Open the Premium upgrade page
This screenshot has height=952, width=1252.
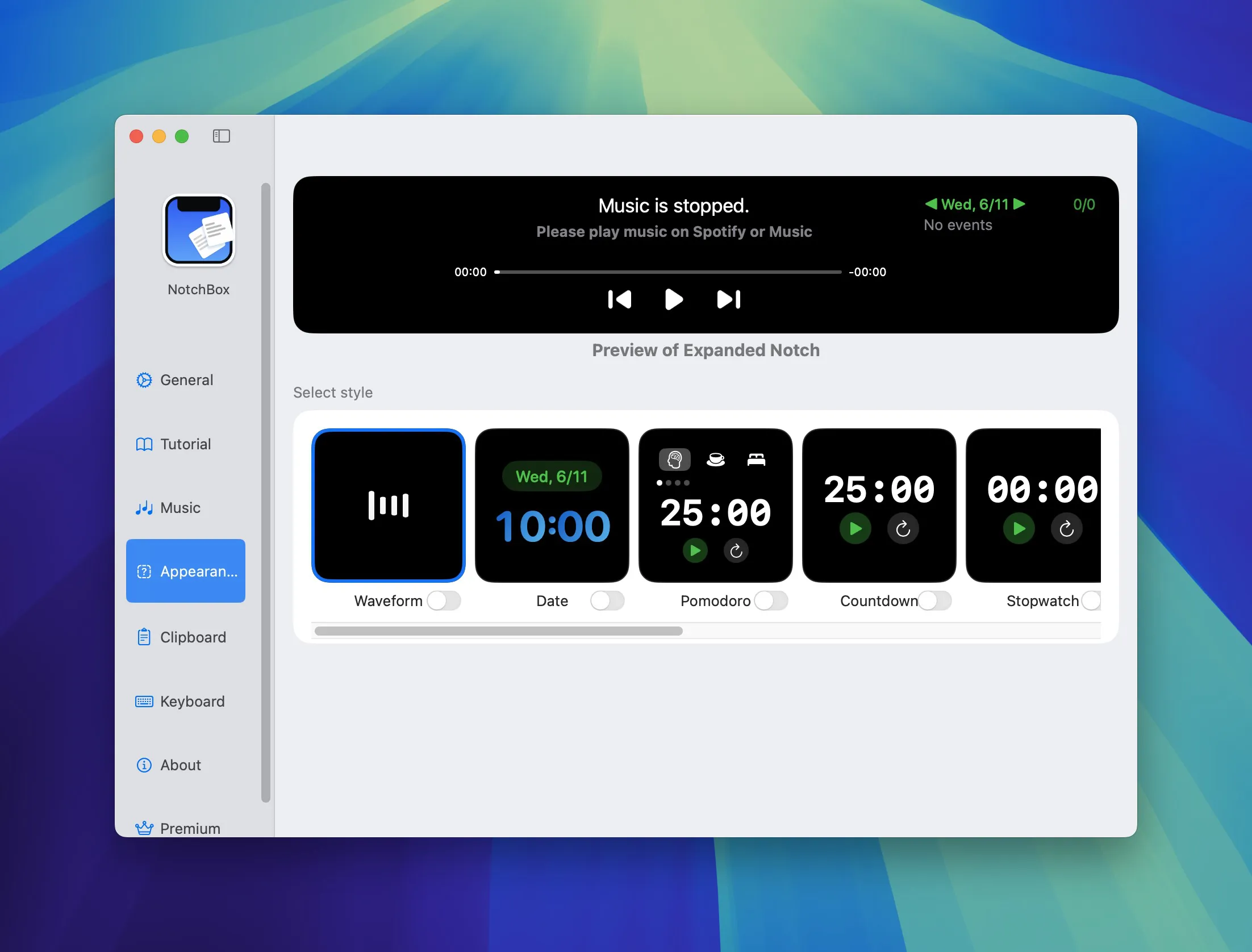[190, 827]
